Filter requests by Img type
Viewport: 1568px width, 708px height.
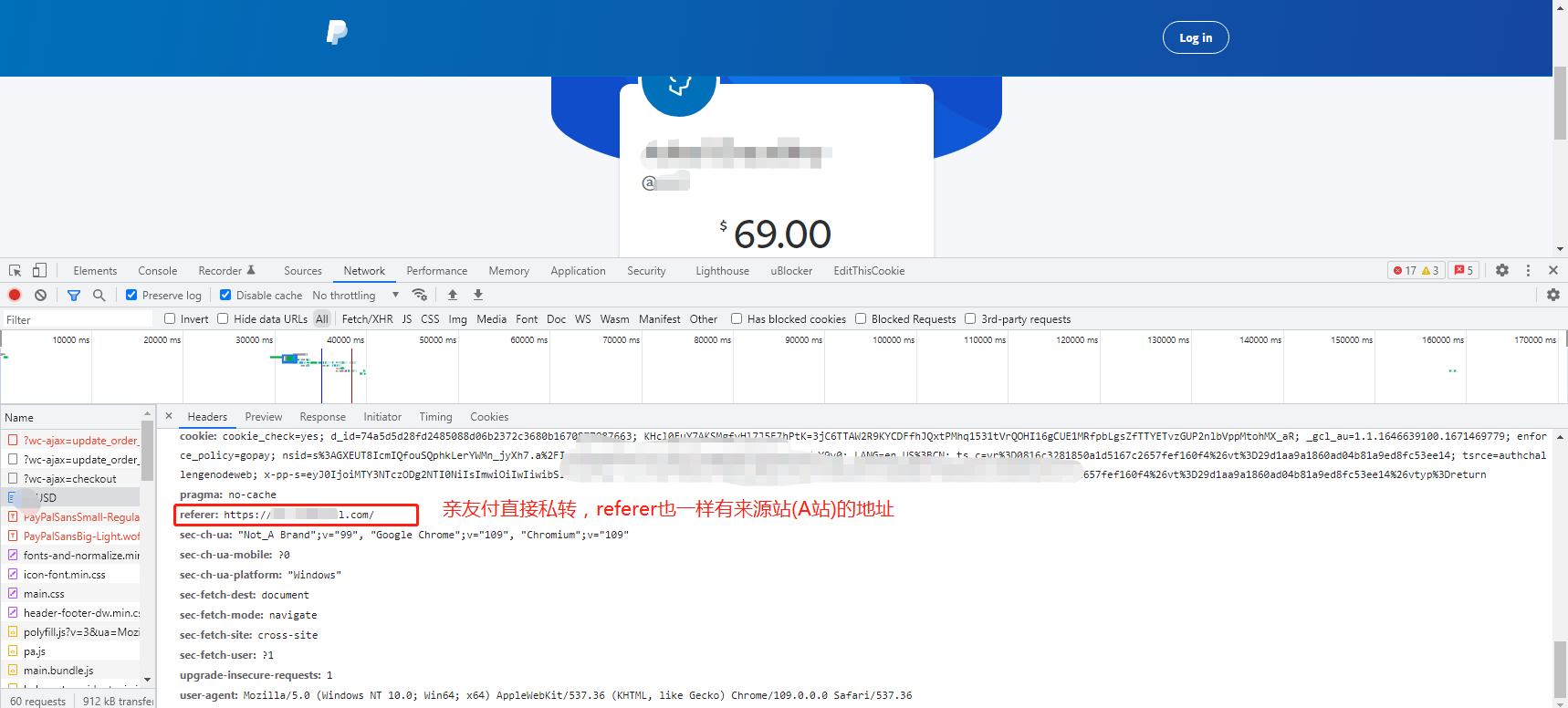458,319
